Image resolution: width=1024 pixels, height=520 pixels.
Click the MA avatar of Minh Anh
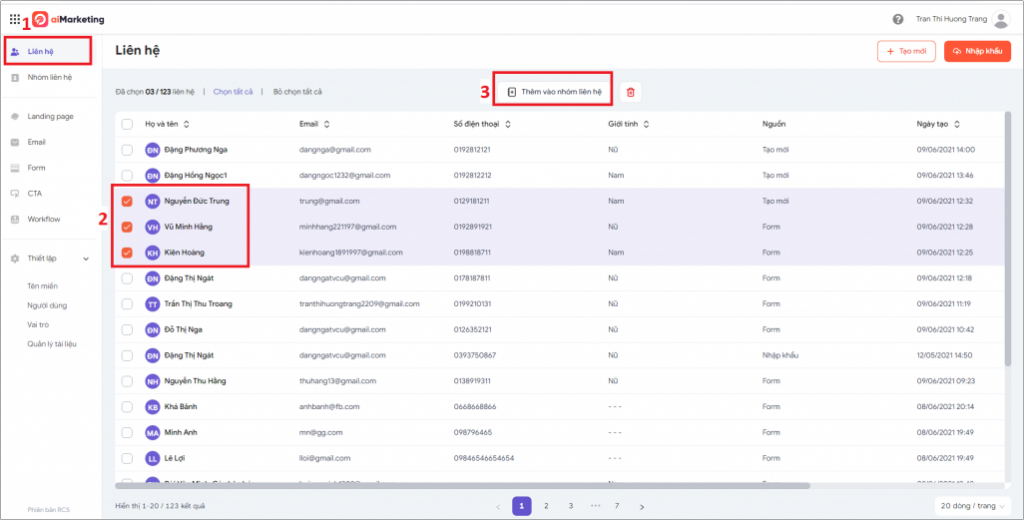(152, 432)
